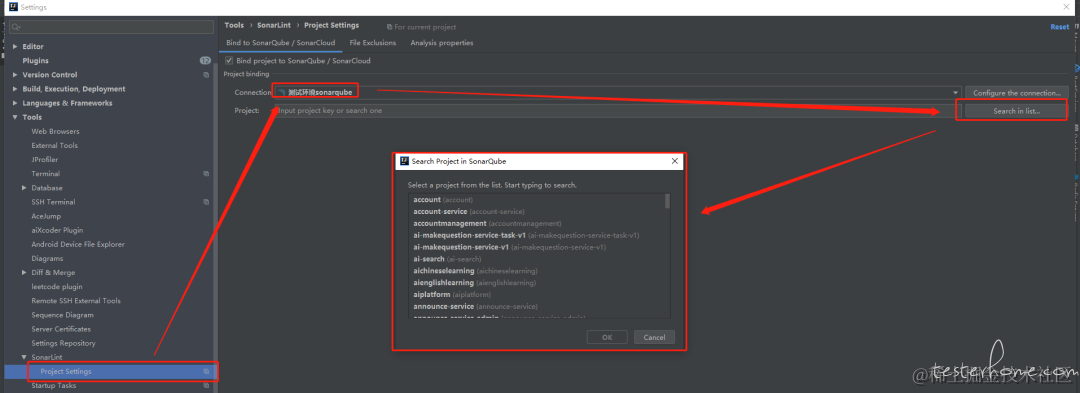The width and height of the screenshot is (1080, 393).
Task: Open Web Browsers settings
Action: click(x=55, y=131)
